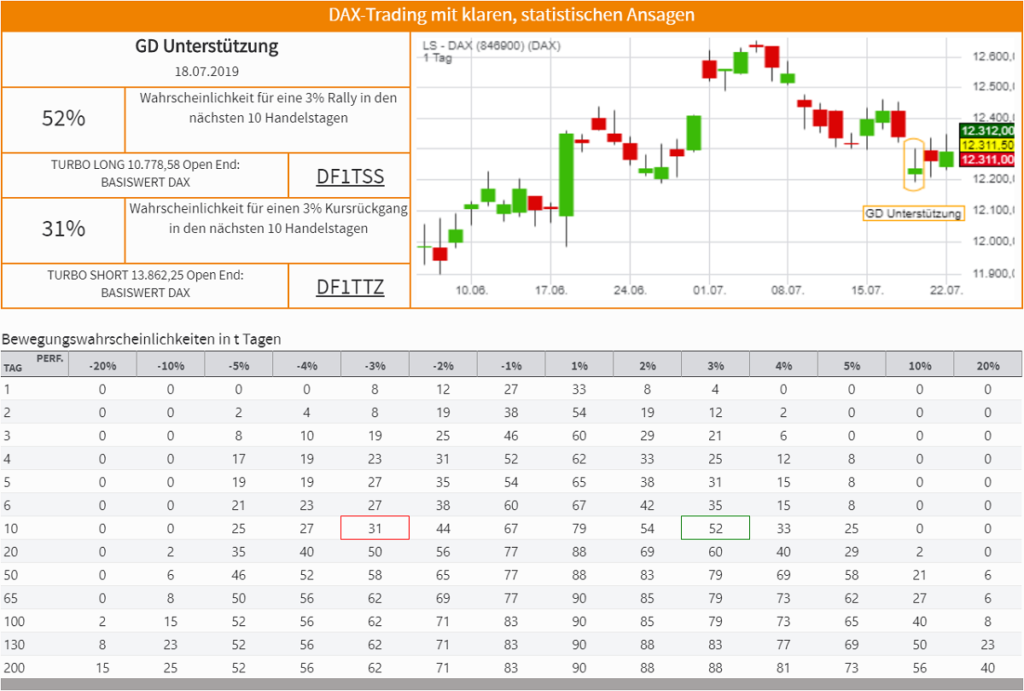Viewport: 1024px width, 691px height.
Task: Click the 2 cell in row 20, -10% column
Action: [170, 552]
